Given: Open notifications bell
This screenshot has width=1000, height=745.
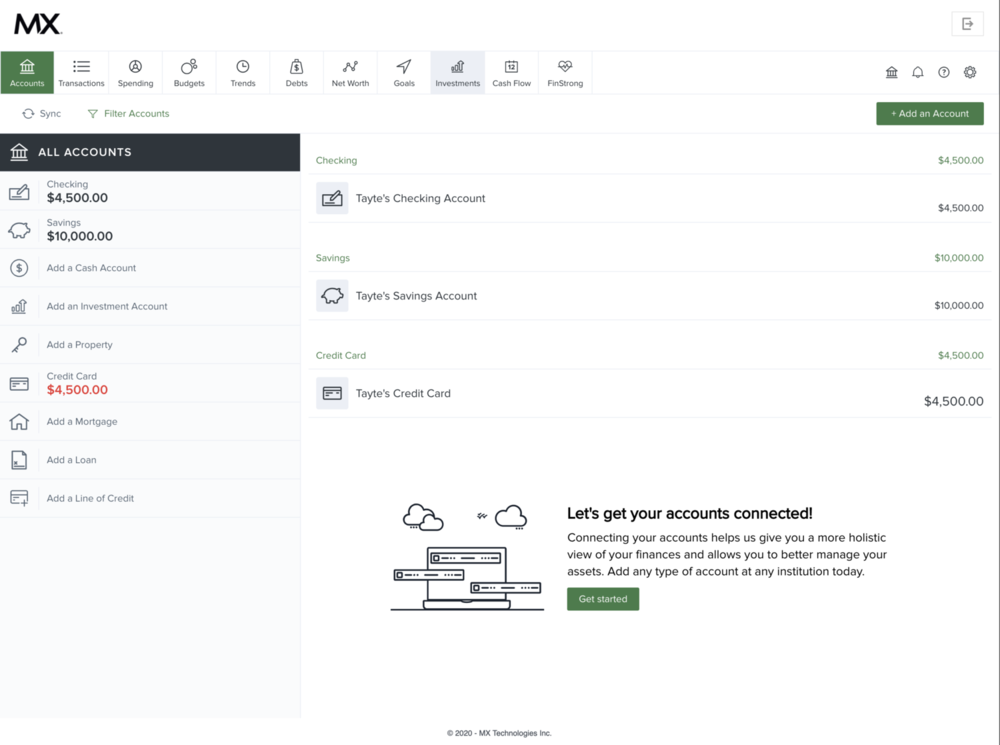Looking at the screenshot, I should [x=918, y=72].
